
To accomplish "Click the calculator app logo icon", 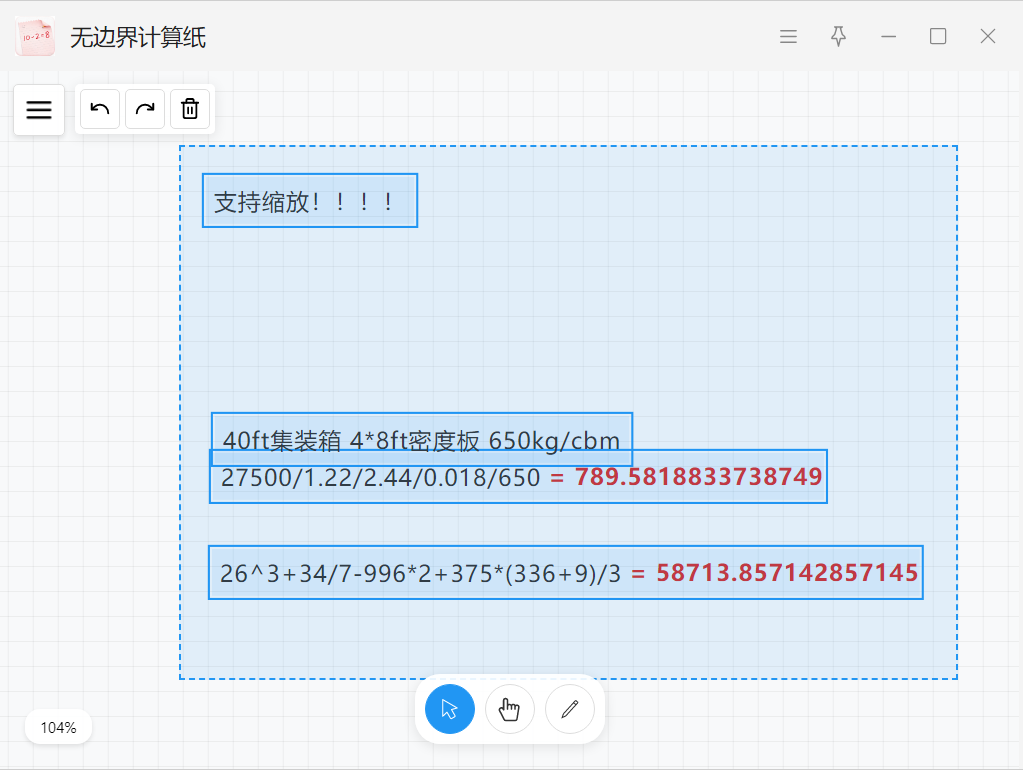I will tap(35, 37).
